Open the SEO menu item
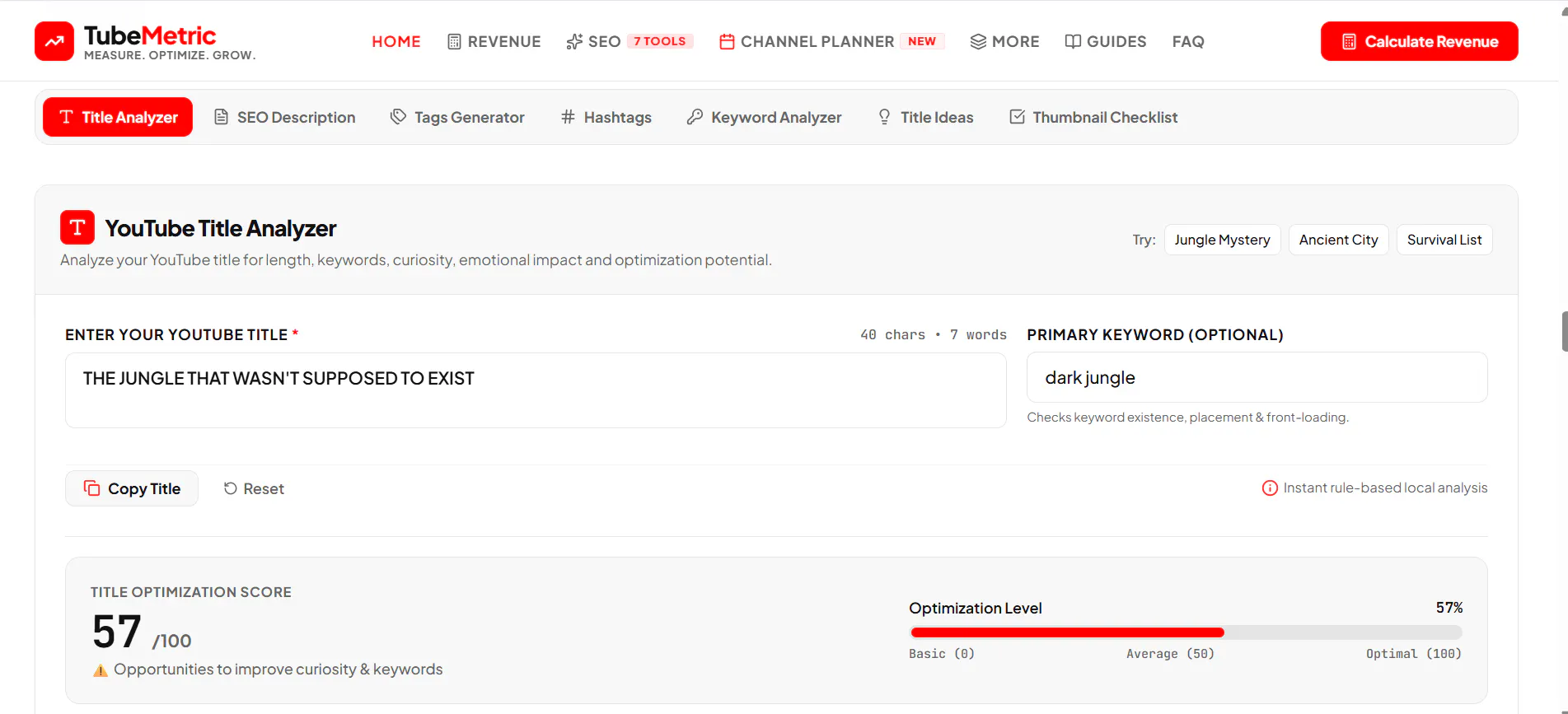The width and height of the screenshot is (1568, 714). coord(604,41)
